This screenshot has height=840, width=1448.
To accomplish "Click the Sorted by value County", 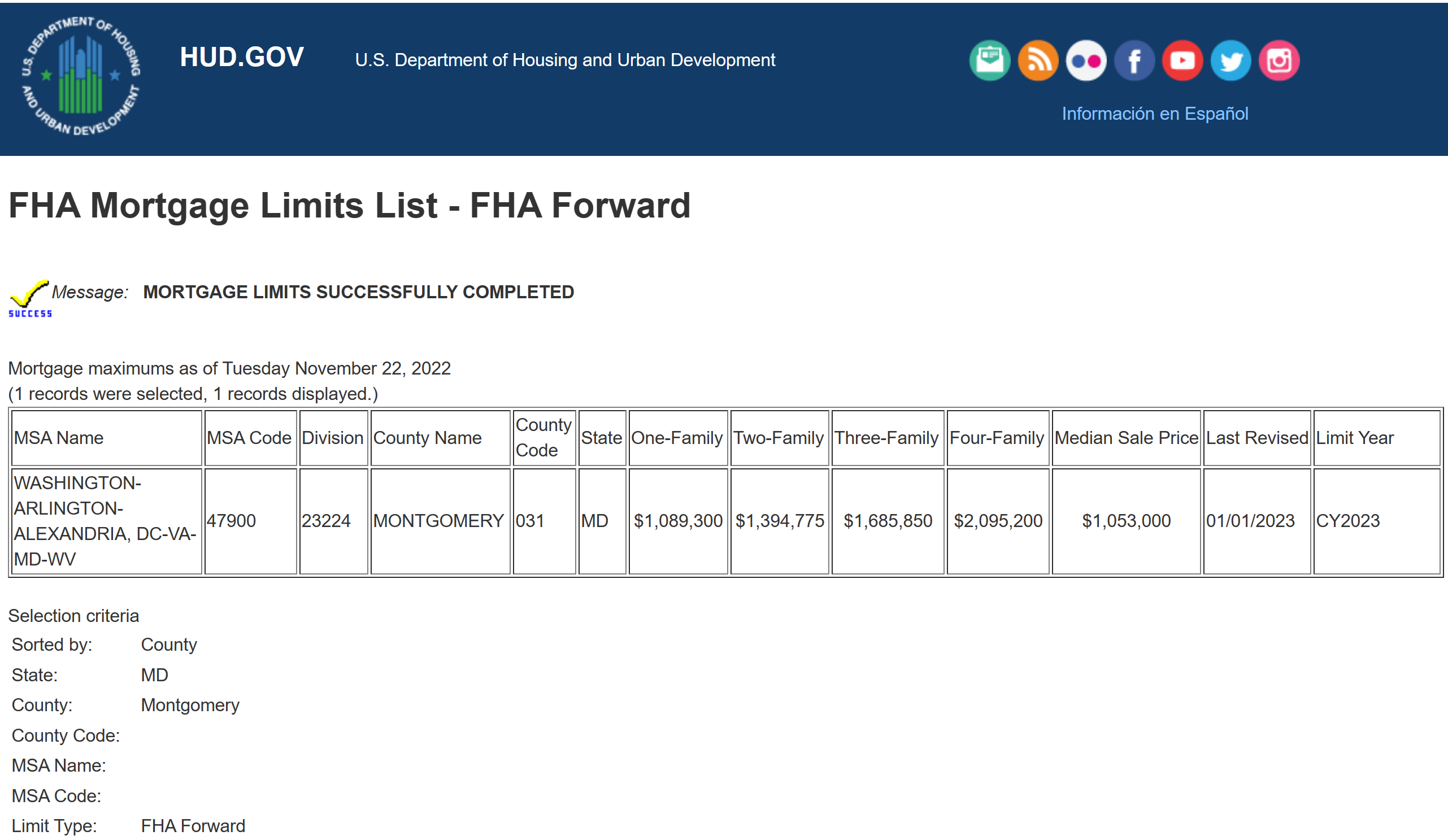I will pyautogui.click(x=169, y=645).
